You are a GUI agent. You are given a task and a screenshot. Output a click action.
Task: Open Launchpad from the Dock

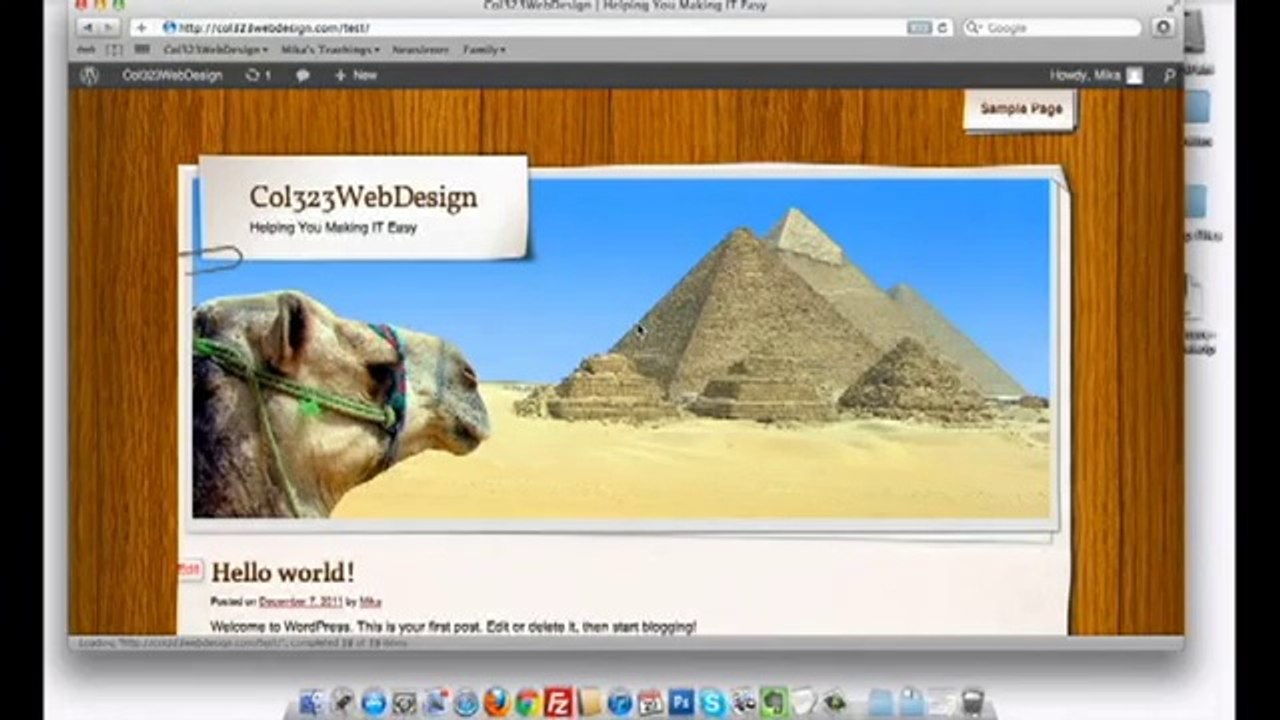342,703
